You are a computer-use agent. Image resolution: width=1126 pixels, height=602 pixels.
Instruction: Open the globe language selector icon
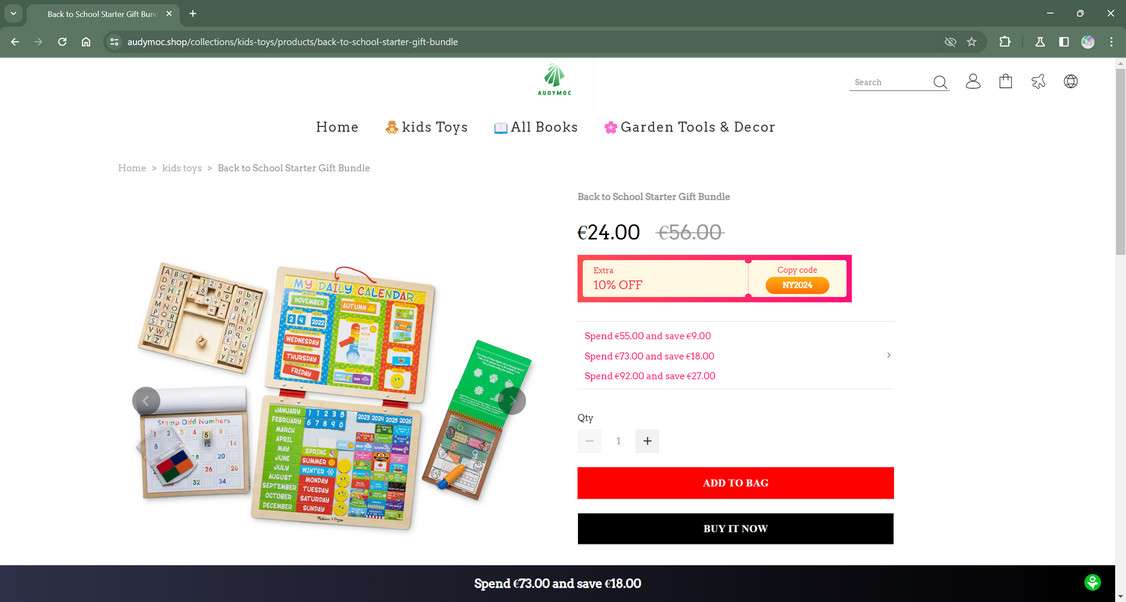click(x=1071, y=81)
